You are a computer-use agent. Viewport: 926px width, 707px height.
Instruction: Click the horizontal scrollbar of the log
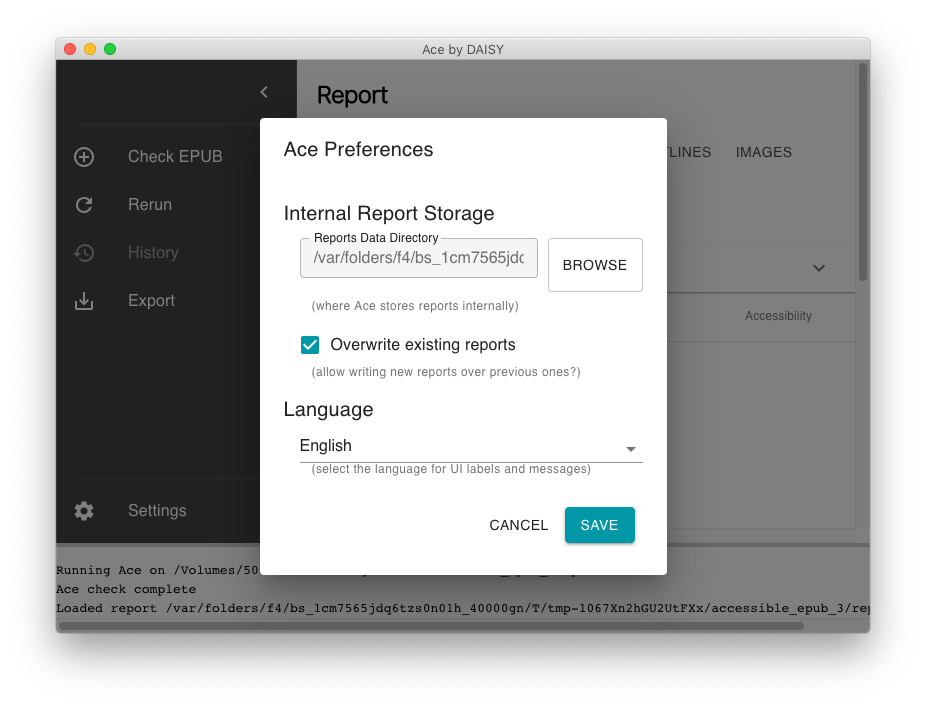[431, 626]
